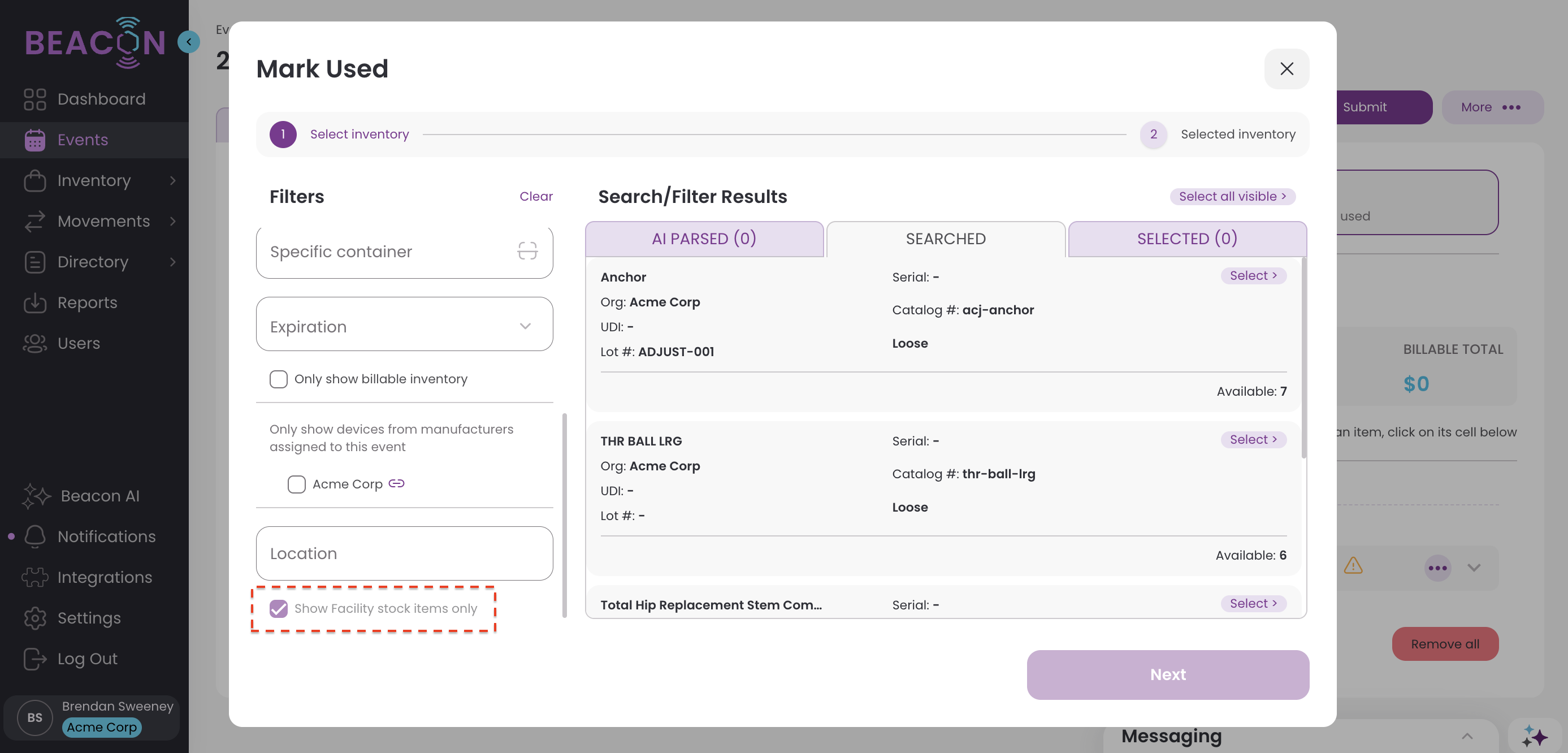Screen dimensions: 1568x753
Task: Click the scan icon in Specific container field
Action: [527, 251]
